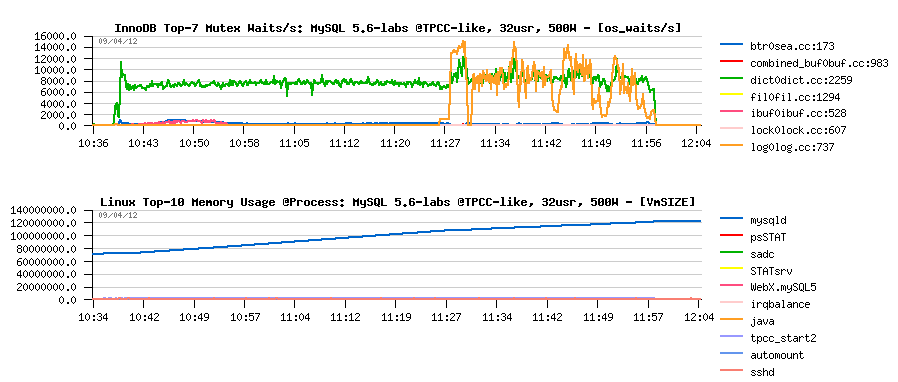Viewport: 898px width, 382px height.
Task: Click the 11:56 time axis label
Action: click(647, 142)
